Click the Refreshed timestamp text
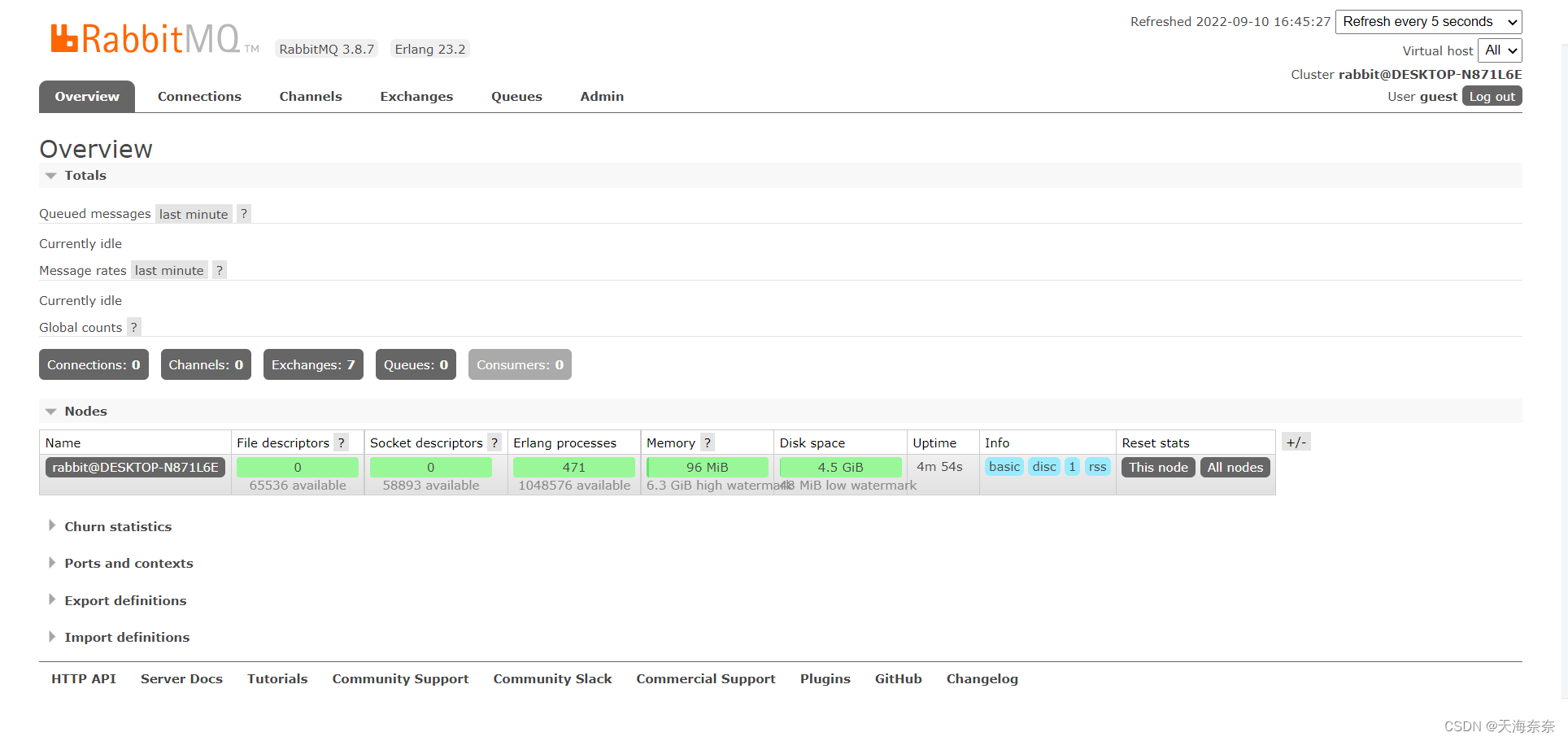The image size is (1568, 741). (1230, 21)
